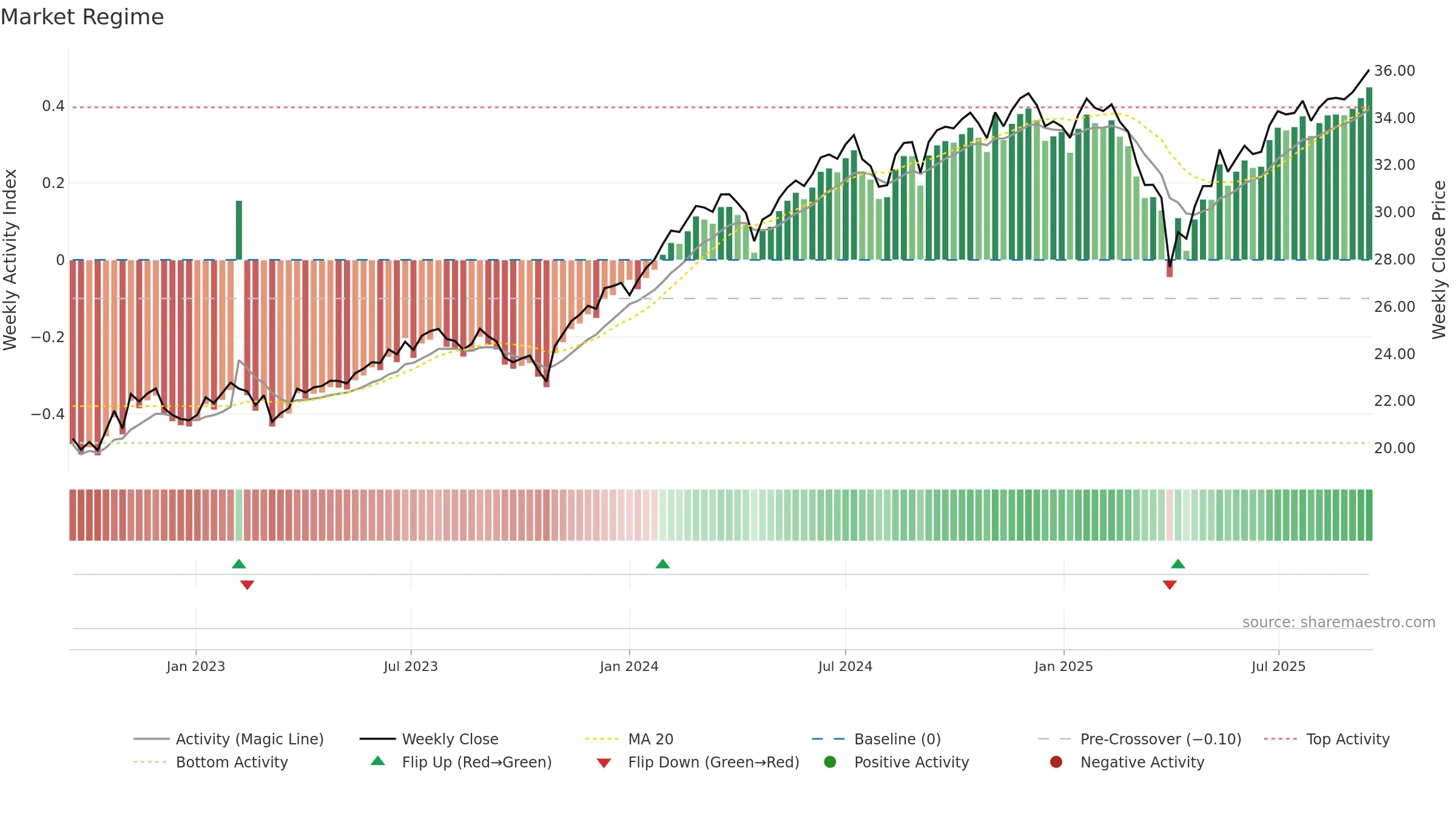
Task: Click the green flip-up marker near April 2025
Action: point(1178,564)
